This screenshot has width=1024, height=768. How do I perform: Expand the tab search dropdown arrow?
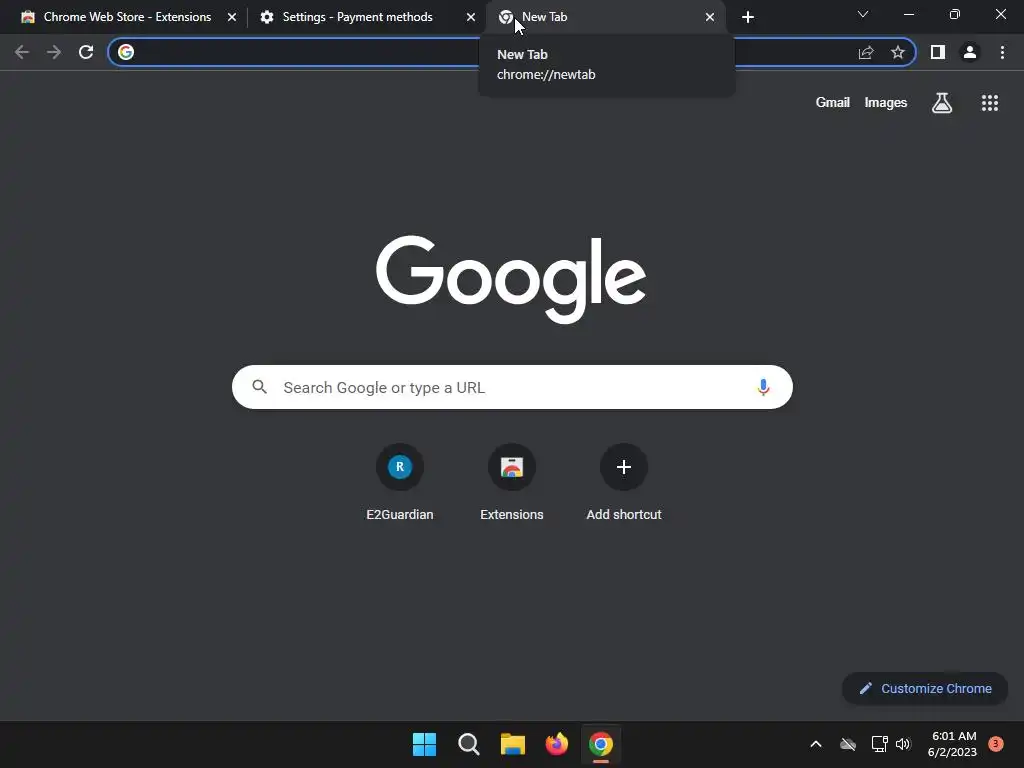click(x=863, y=14)
